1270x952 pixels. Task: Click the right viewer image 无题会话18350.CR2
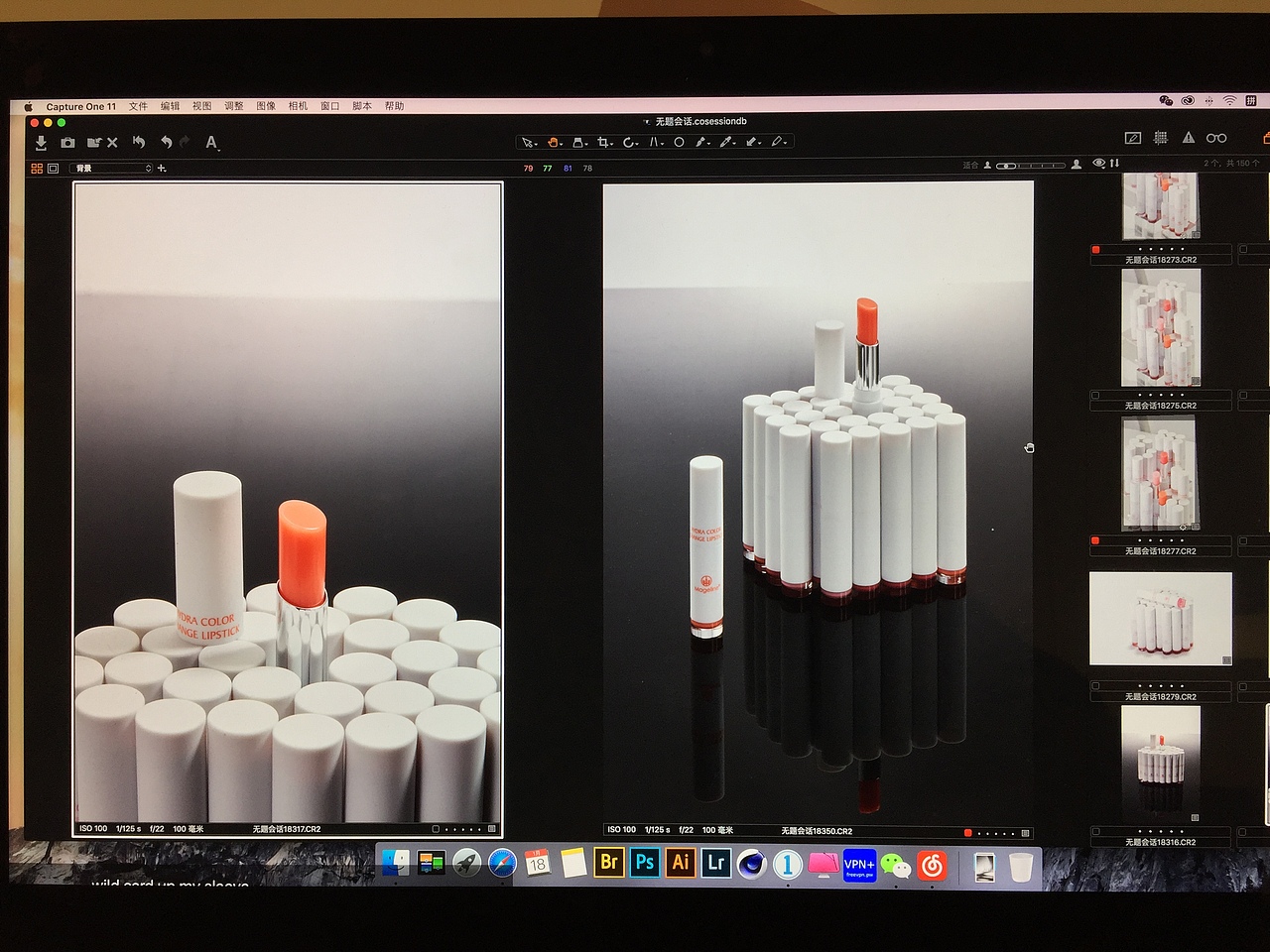pyautogui.click(x=818, y=502)
